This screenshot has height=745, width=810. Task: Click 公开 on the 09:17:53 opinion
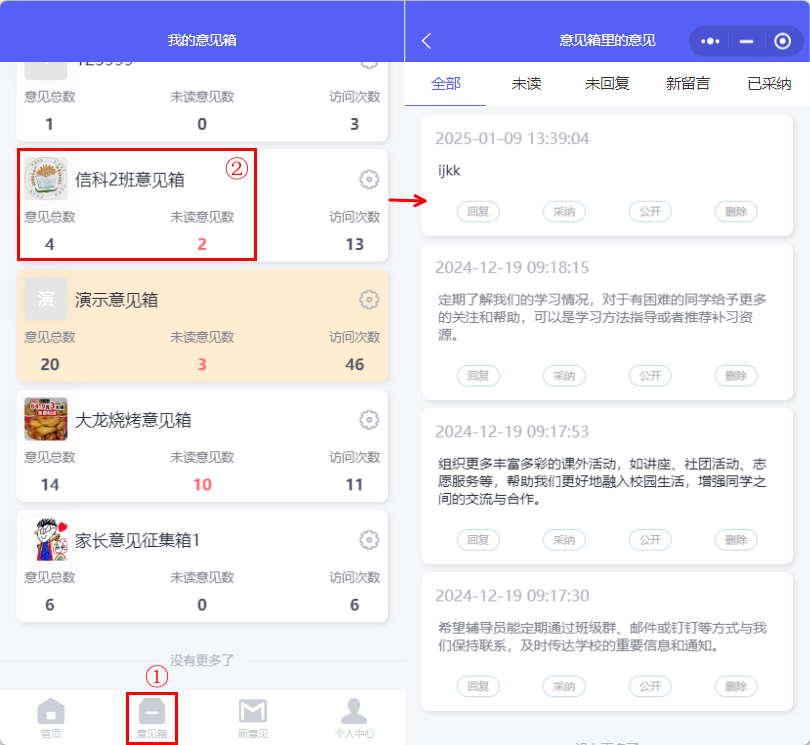[650, 540]
